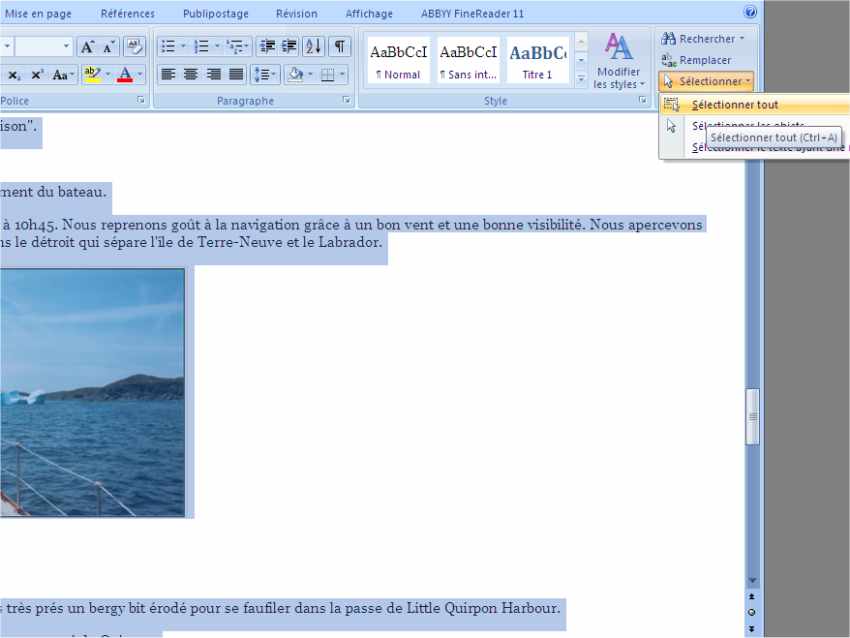The width and height of the screenshot is (850, 638).
Task: Center the paragraph text
Action: (191, 75)
